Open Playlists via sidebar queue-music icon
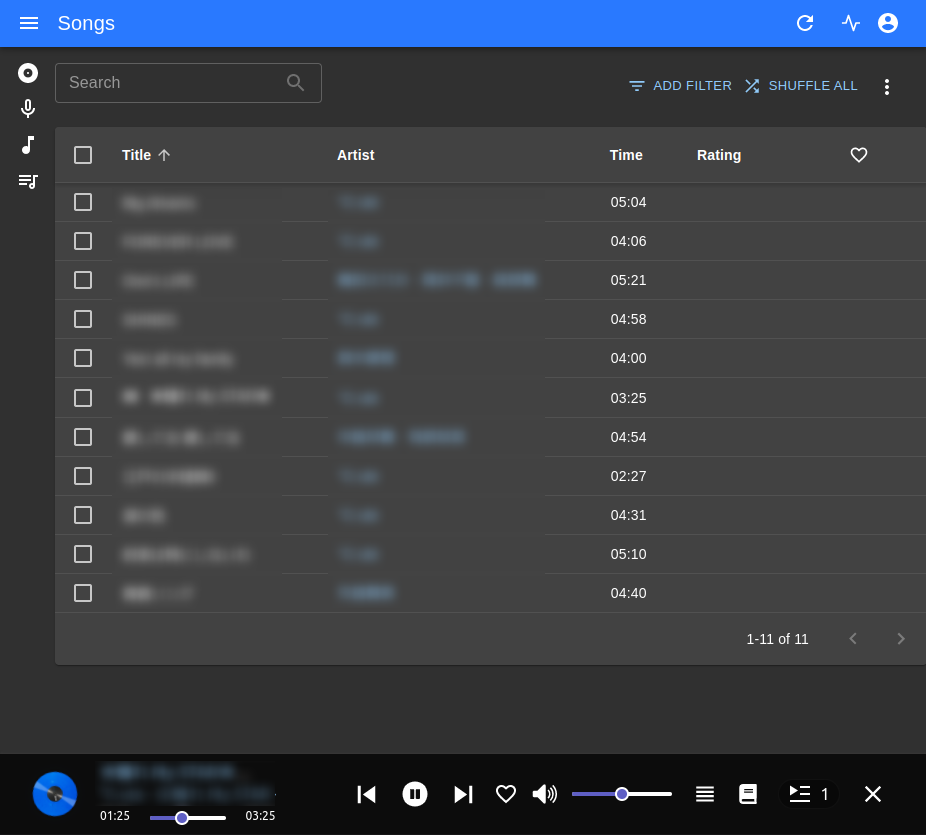This screenshot has height=835, width=926. [x=28, y=181]
